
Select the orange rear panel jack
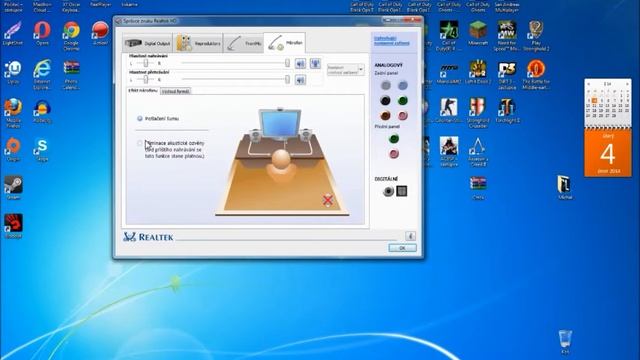point(385,116)
